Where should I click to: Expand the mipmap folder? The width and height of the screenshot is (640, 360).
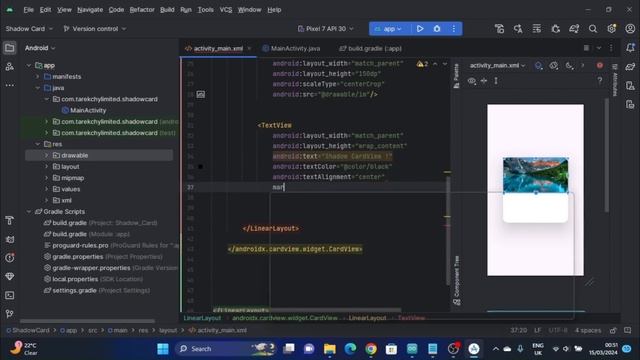tap(47, 178)
